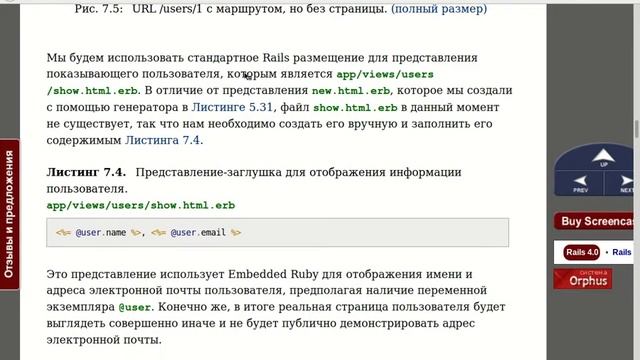Viewport: 640px width, 360px height.
Task: Click the code block with @user.name
Action: click(x=278, y=233)
